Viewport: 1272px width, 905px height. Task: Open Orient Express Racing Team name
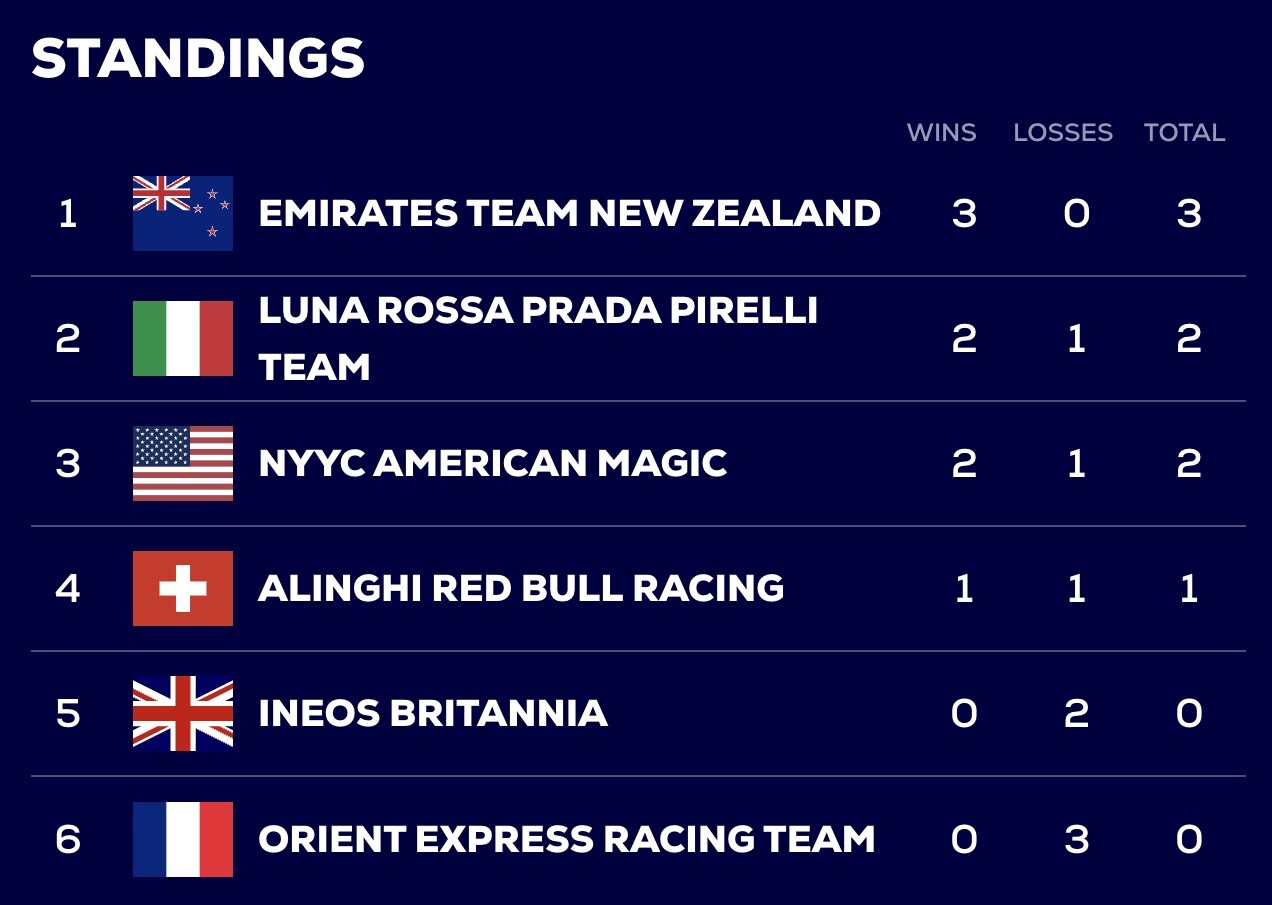click(x=566, y=838)
